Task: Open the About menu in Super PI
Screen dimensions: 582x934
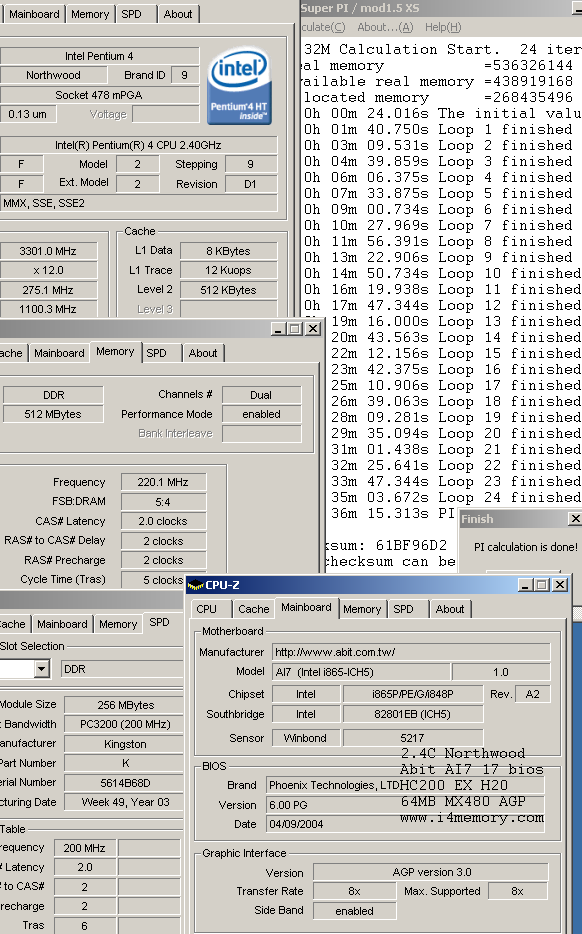Action: (x=385, y=27)
